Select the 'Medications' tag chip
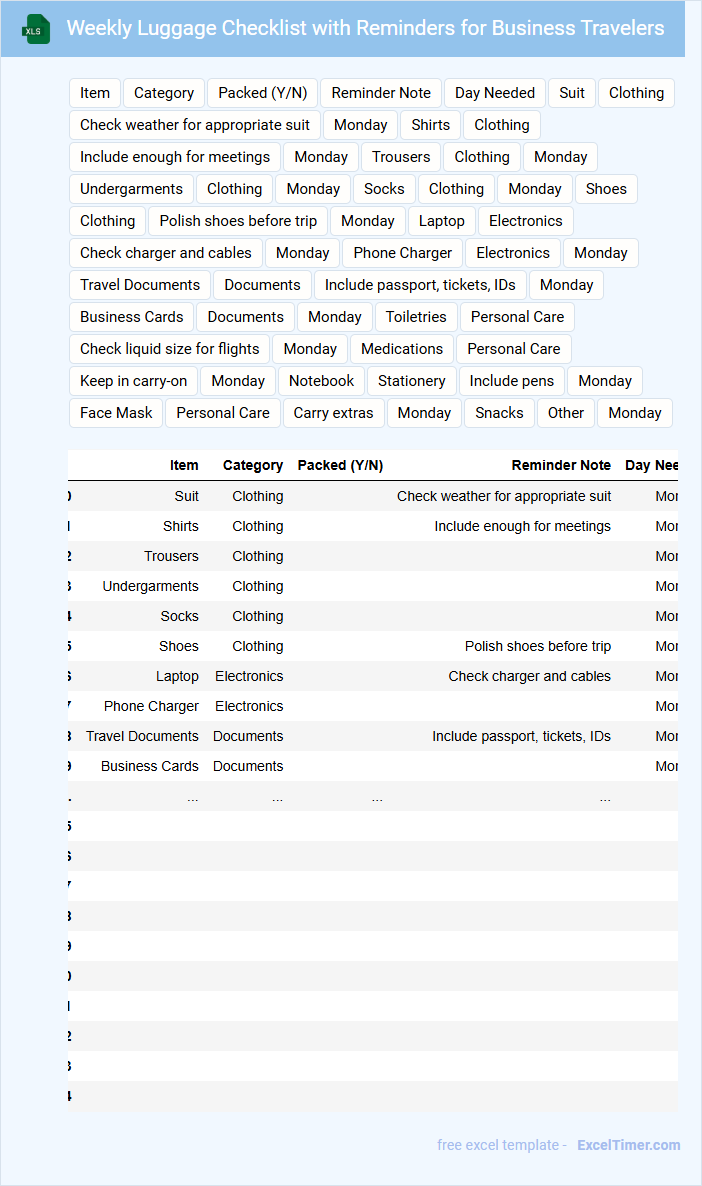This screenshot has width=702, height=1186. 402,349
